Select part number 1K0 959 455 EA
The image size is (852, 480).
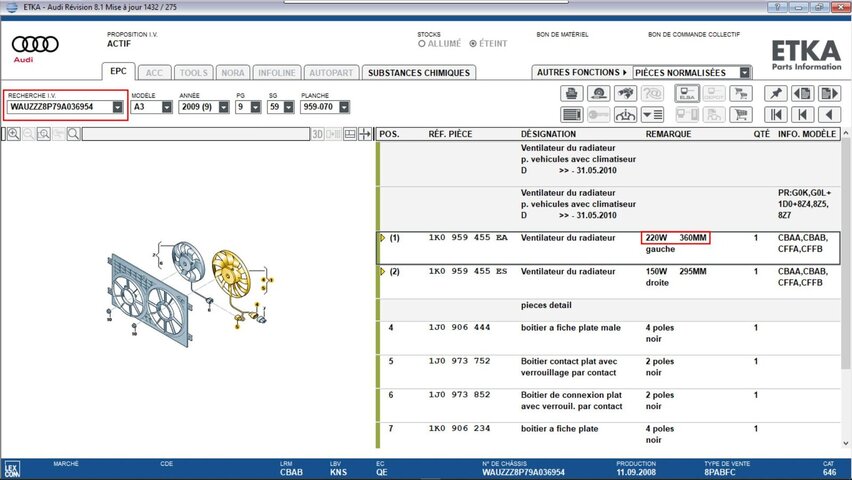click(x=468, y=238)
